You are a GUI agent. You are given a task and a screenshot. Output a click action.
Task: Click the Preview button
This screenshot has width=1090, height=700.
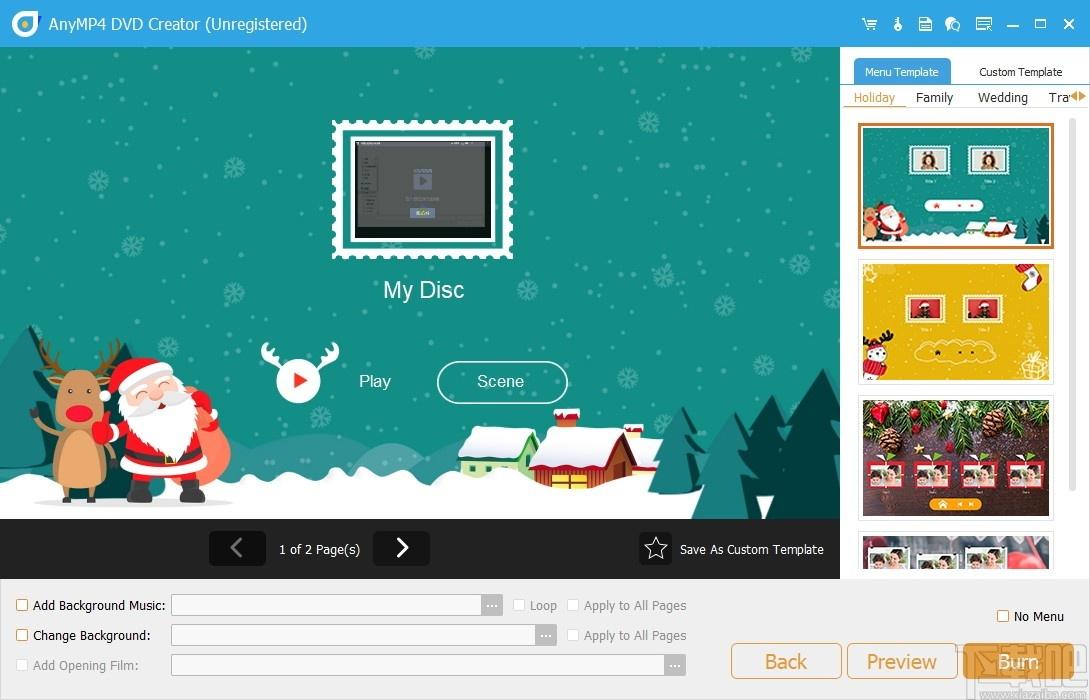click(902, 661)
